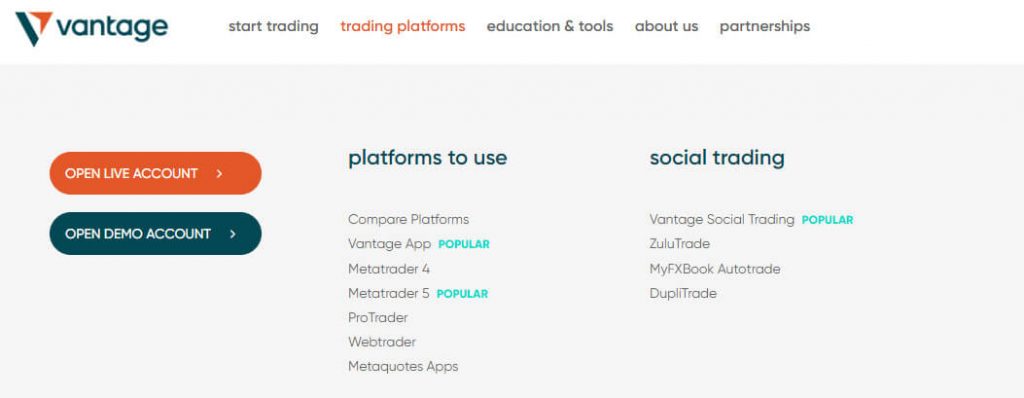
Task: Select the Metatrader 5 link
Action: coord(389,293)
